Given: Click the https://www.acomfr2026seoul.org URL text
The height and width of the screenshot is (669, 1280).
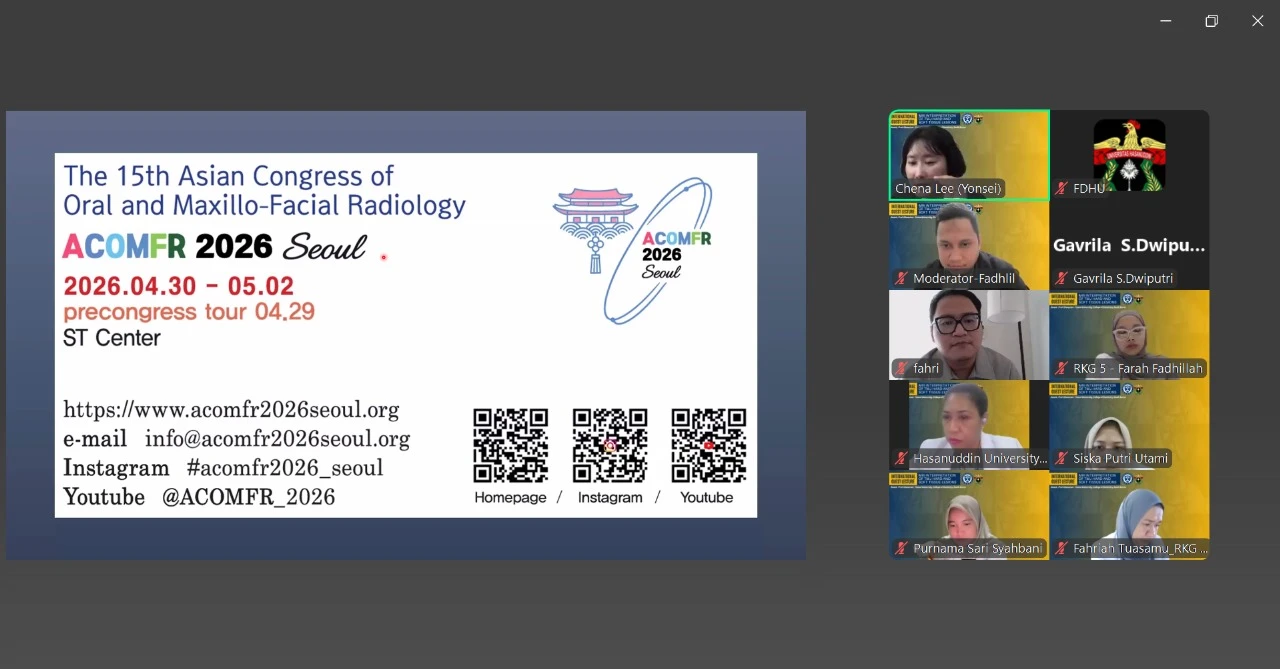Looking at the screenshot, I should coord(231,409).
